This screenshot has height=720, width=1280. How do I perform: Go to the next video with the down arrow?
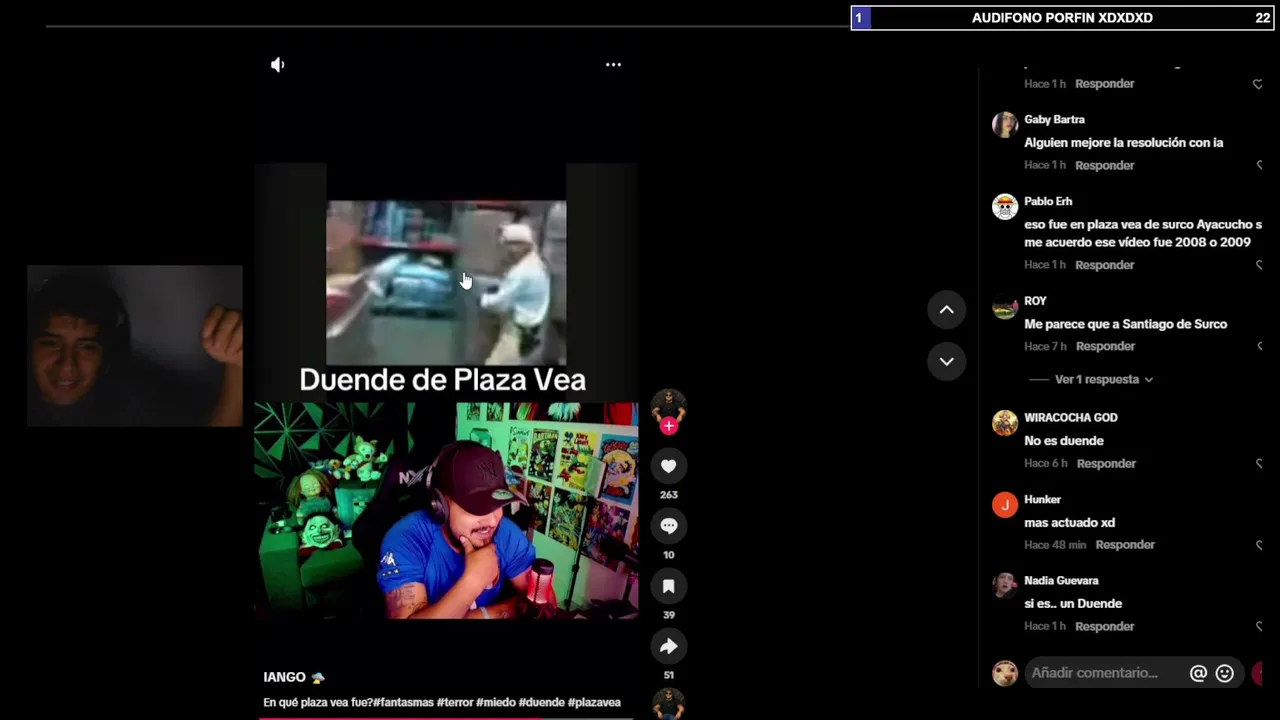[x=946, y=361]
